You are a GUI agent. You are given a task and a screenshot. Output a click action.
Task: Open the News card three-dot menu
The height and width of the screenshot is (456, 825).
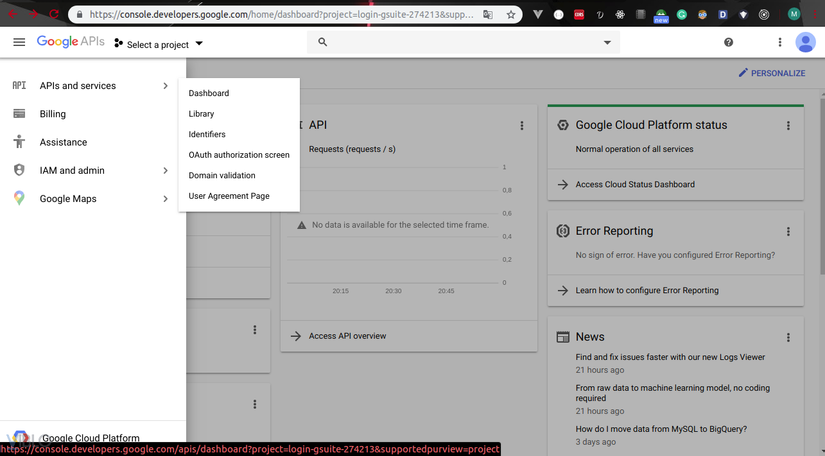788,338
